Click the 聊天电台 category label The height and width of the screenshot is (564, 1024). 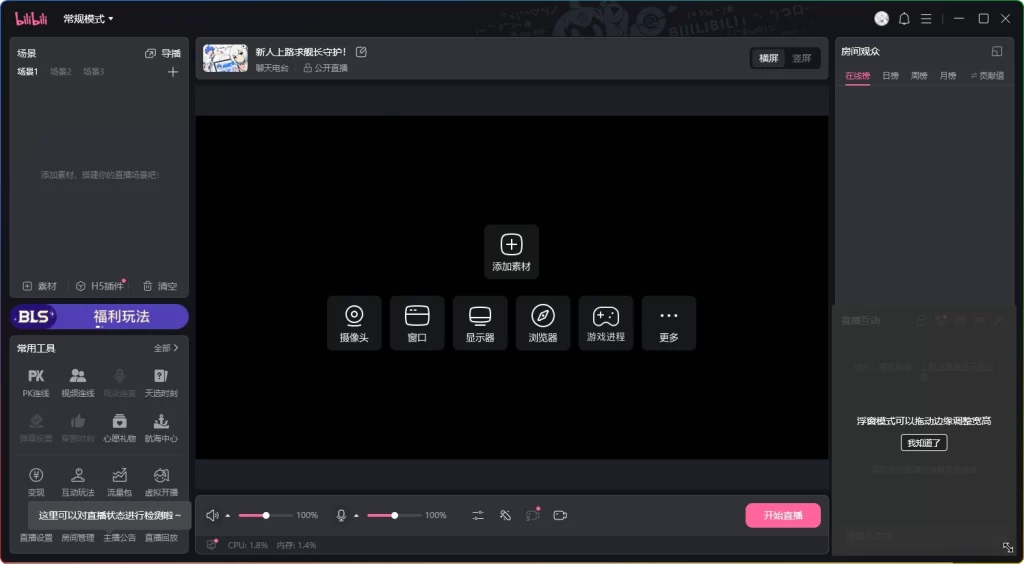[272, 68]
